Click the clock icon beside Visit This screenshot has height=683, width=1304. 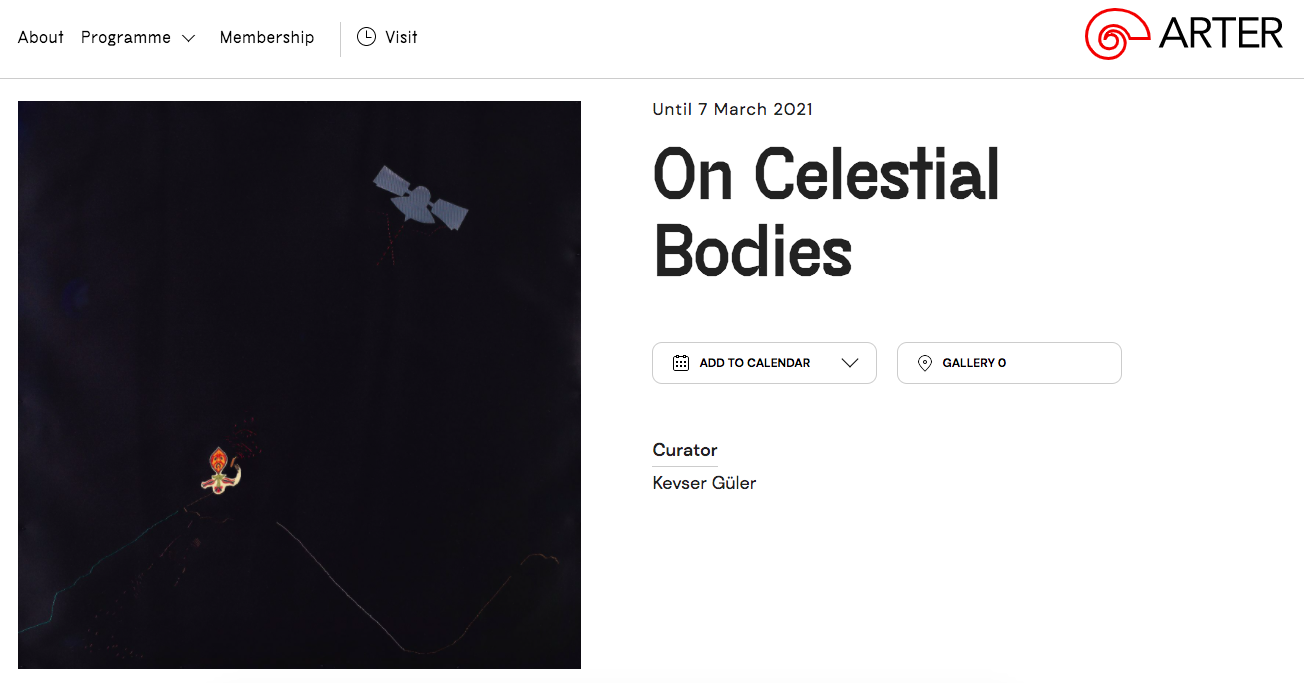tap(367, 37)
